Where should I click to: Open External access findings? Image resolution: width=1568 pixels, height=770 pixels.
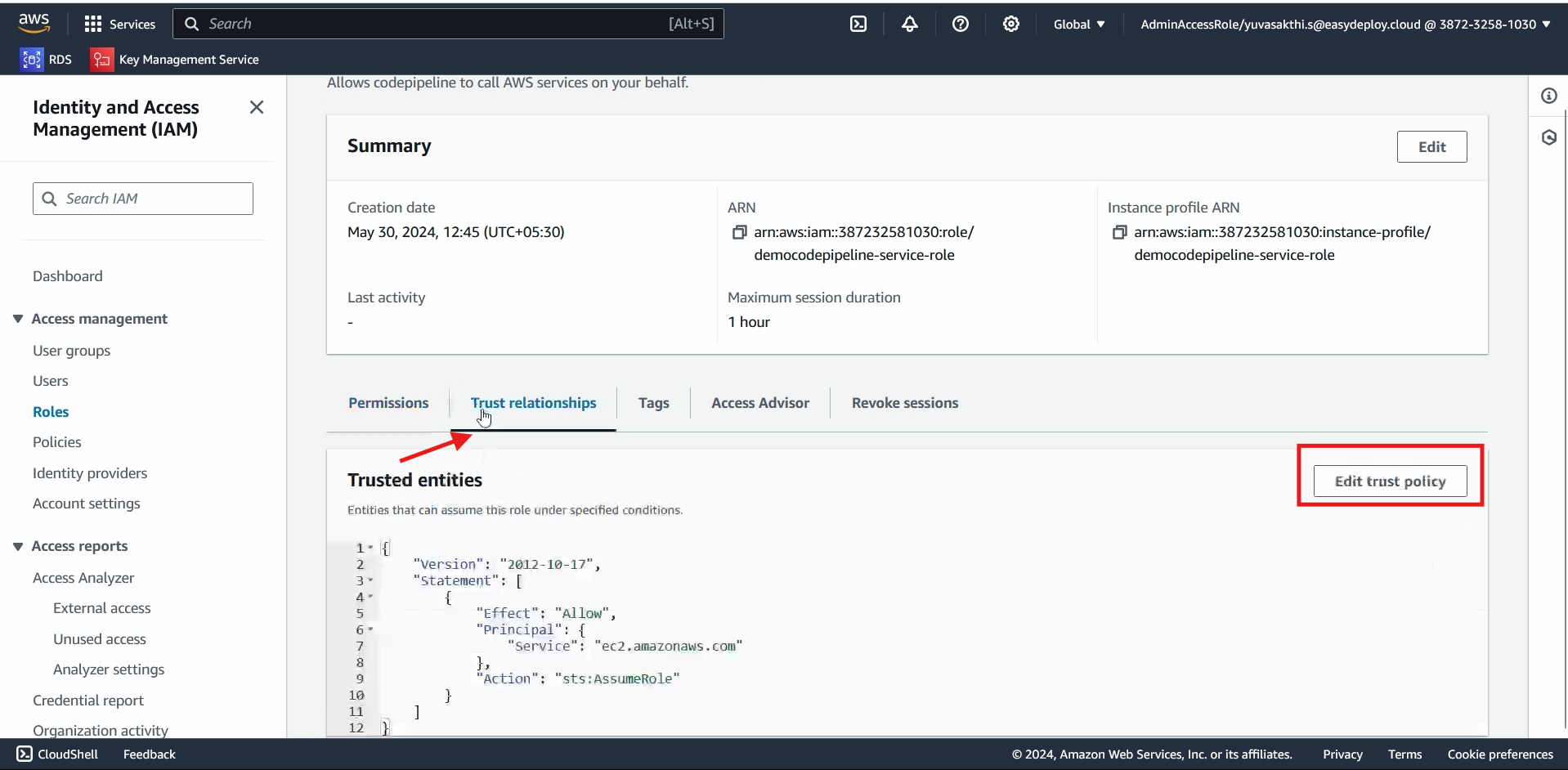(x=102, y=608)
